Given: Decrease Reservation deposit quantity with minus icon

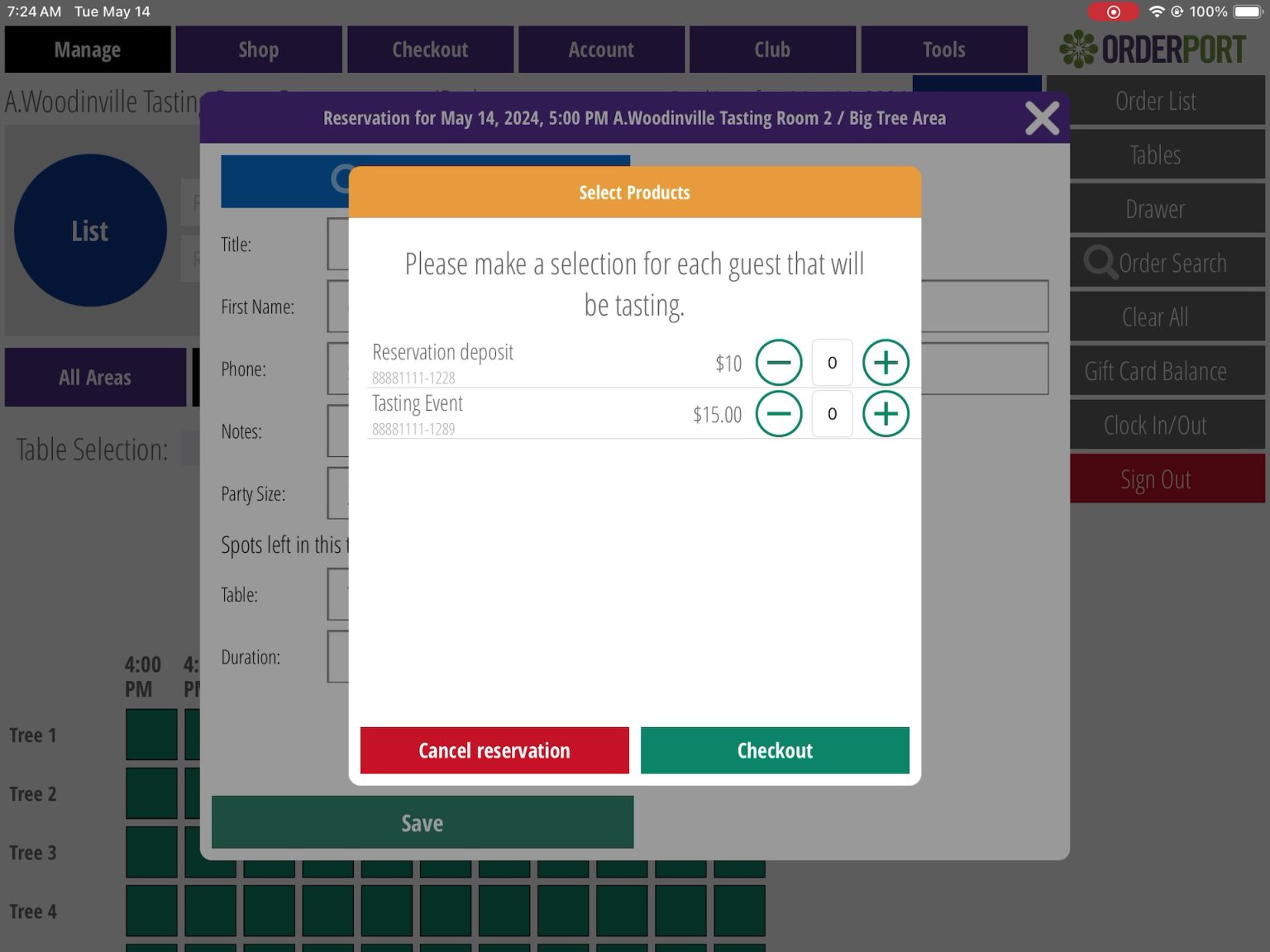Looking at the screenshot, I should (779, 362).
